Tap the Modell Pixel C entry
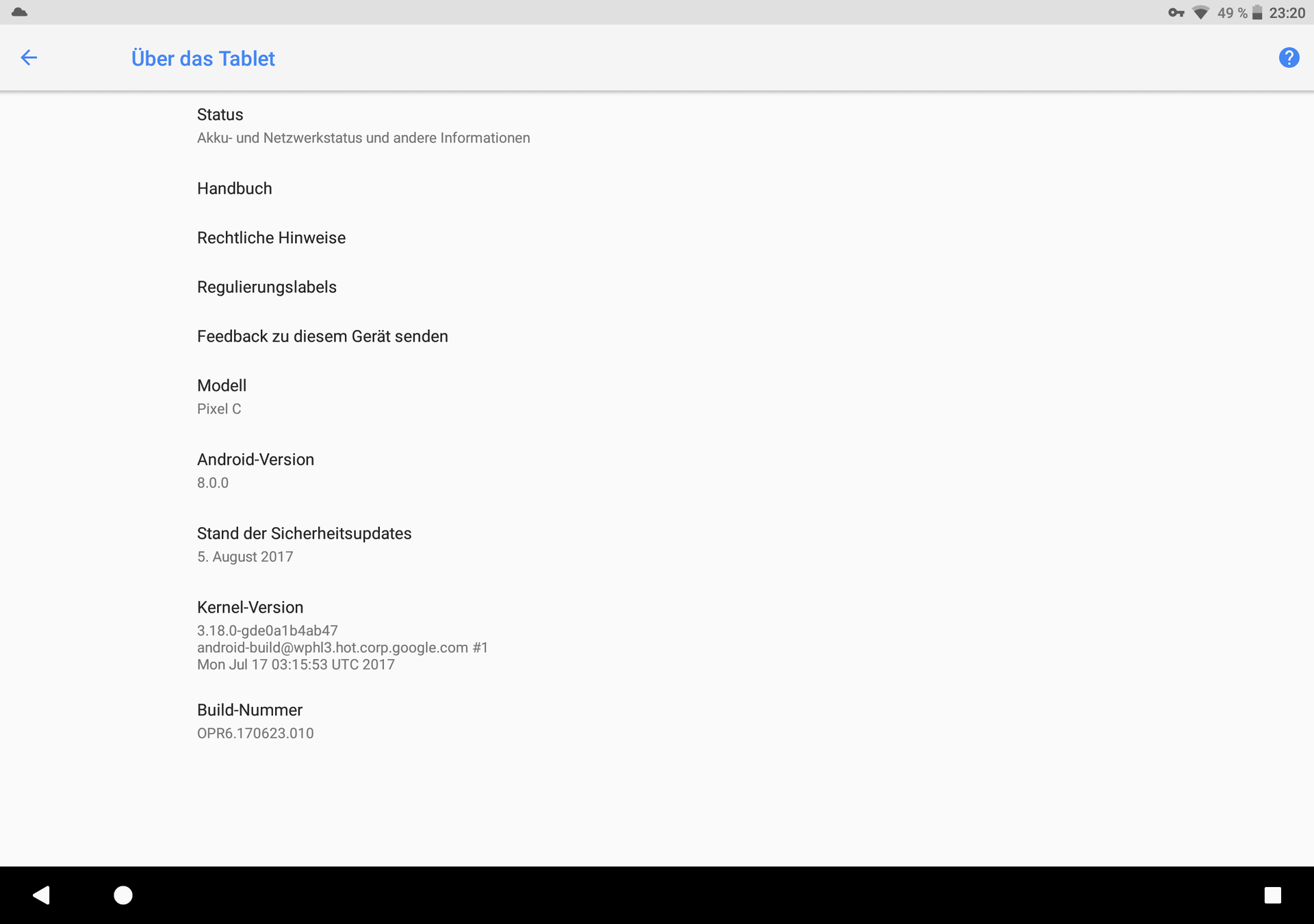Viewport: 1314px width, 924px height. click(657, 397)
